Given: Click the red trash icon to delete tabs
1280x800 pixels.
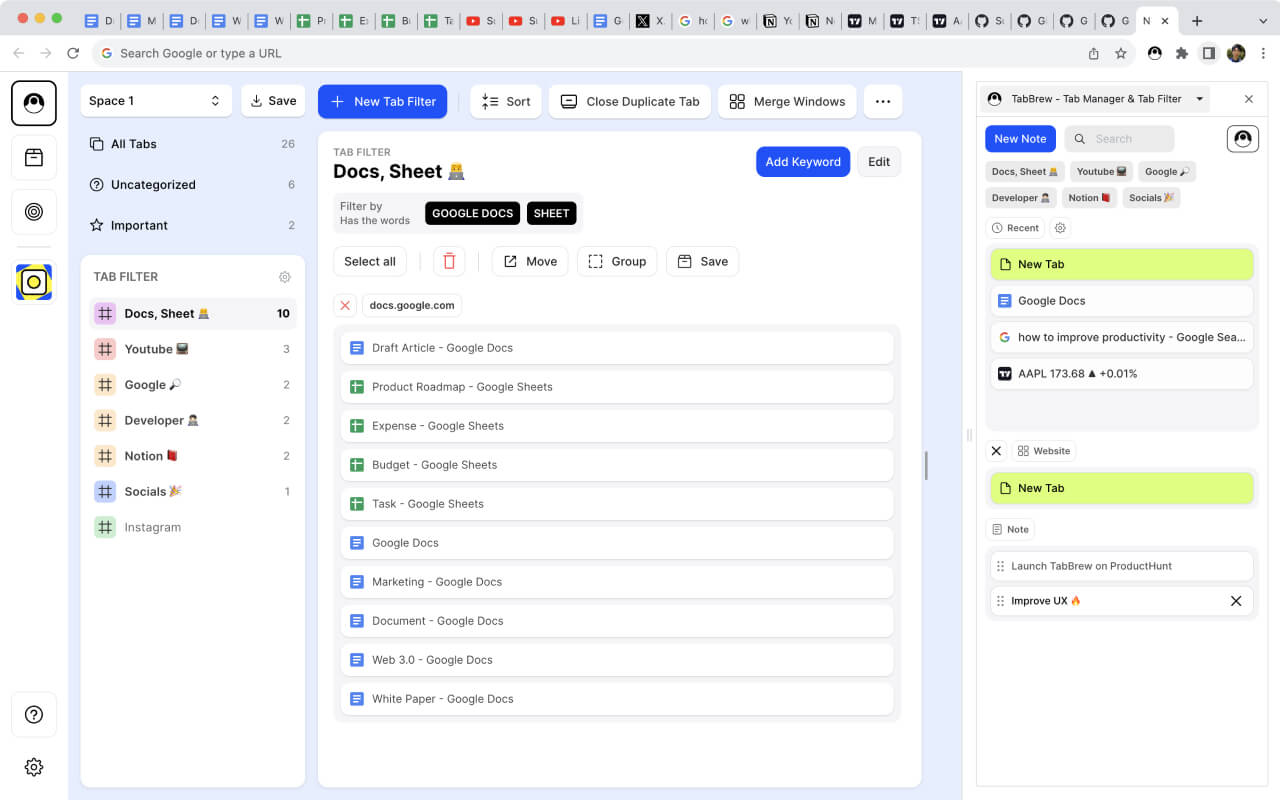Looking at the screenshot, I should (449, 260).
